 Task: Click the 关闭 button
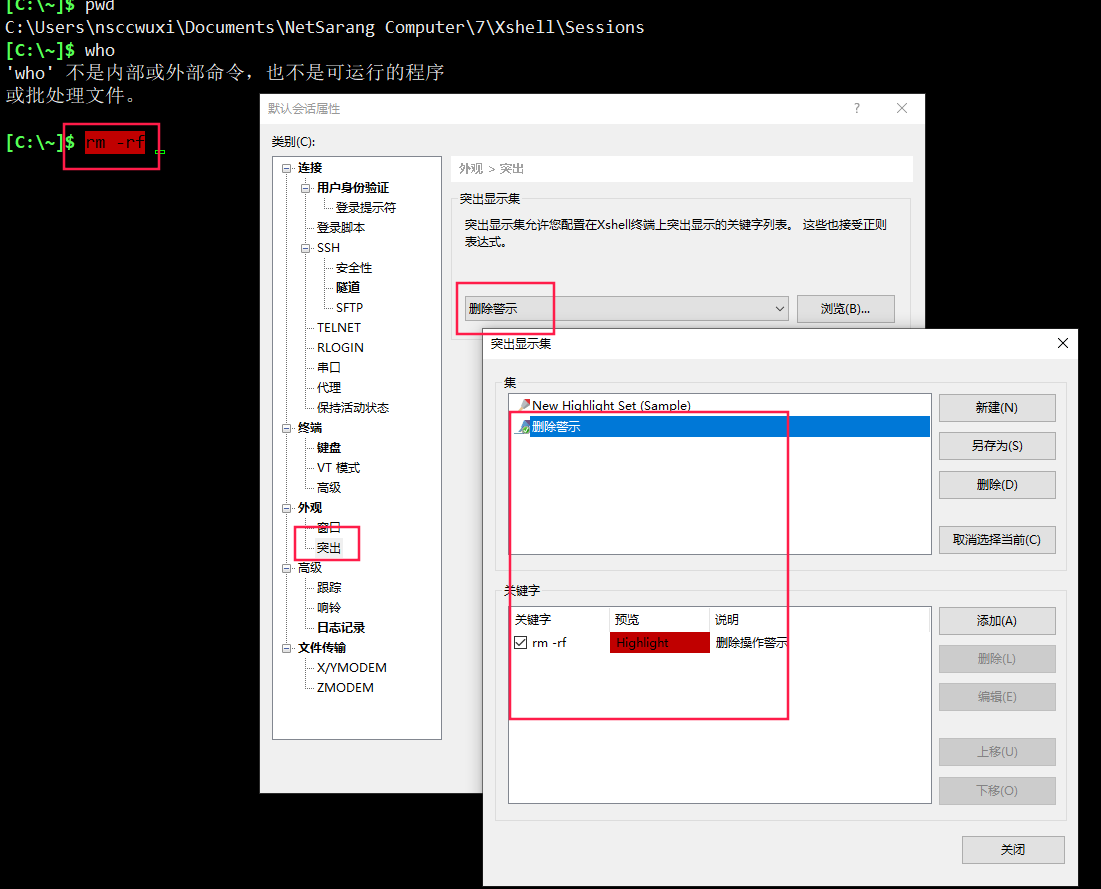coord(1013,850)
